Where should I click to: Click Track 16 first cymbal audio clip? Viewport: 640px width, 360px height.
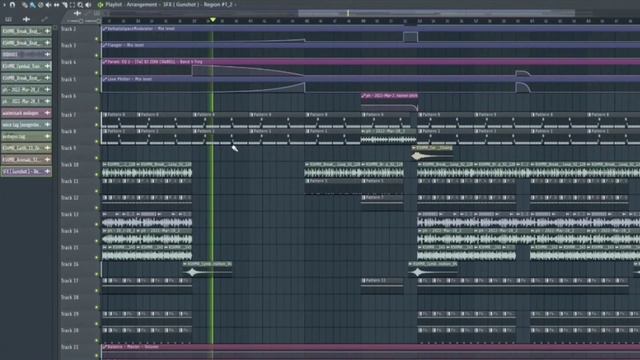point(207,270)
